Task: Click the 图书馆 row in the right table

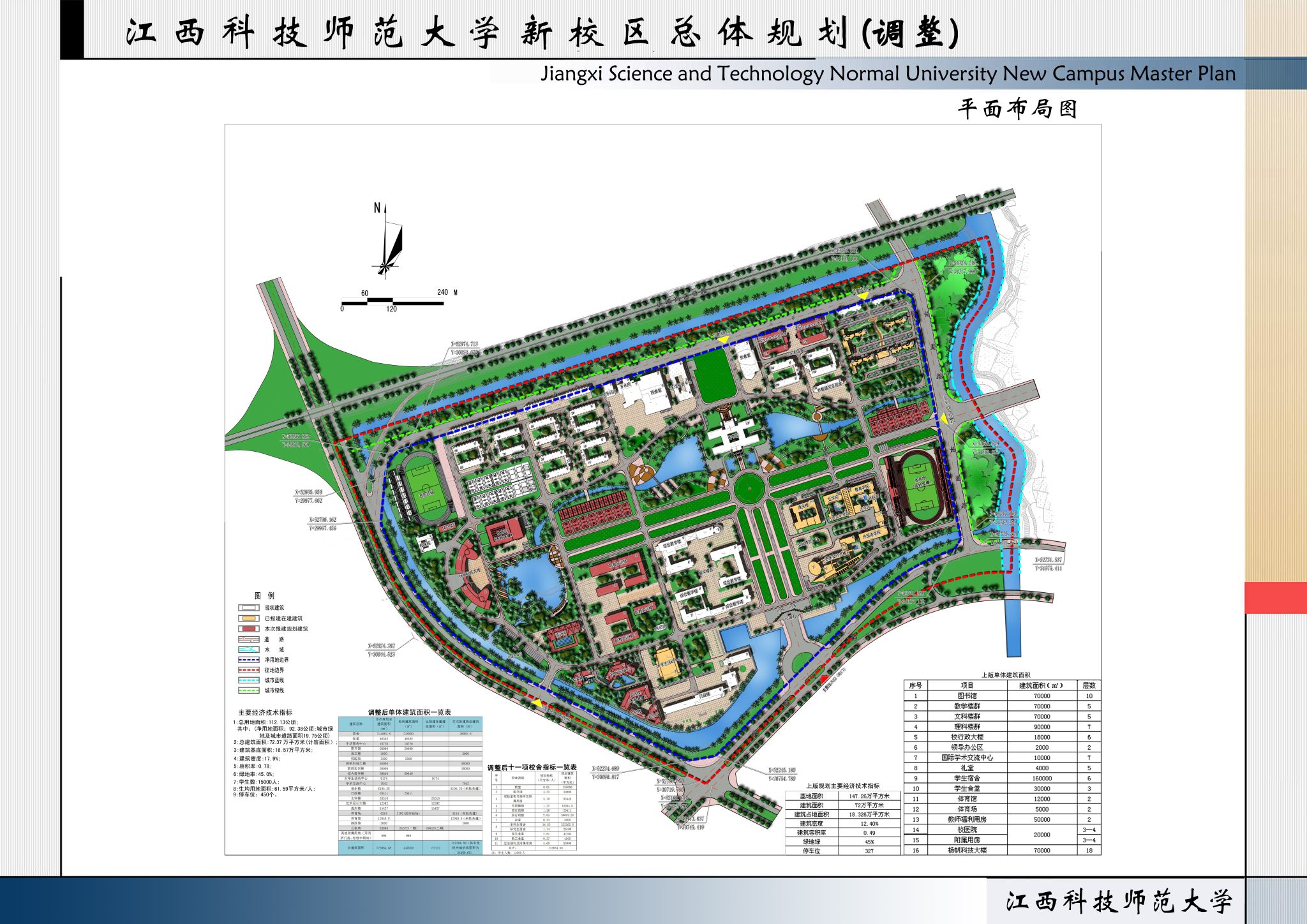Action: (x=967, y=696)
